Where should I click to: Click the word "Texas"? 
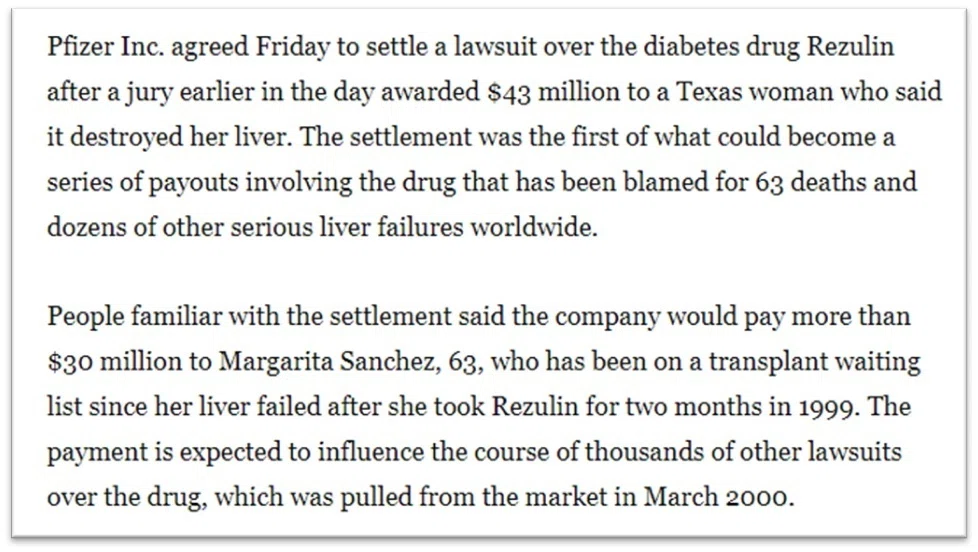(x=709, y=92)
